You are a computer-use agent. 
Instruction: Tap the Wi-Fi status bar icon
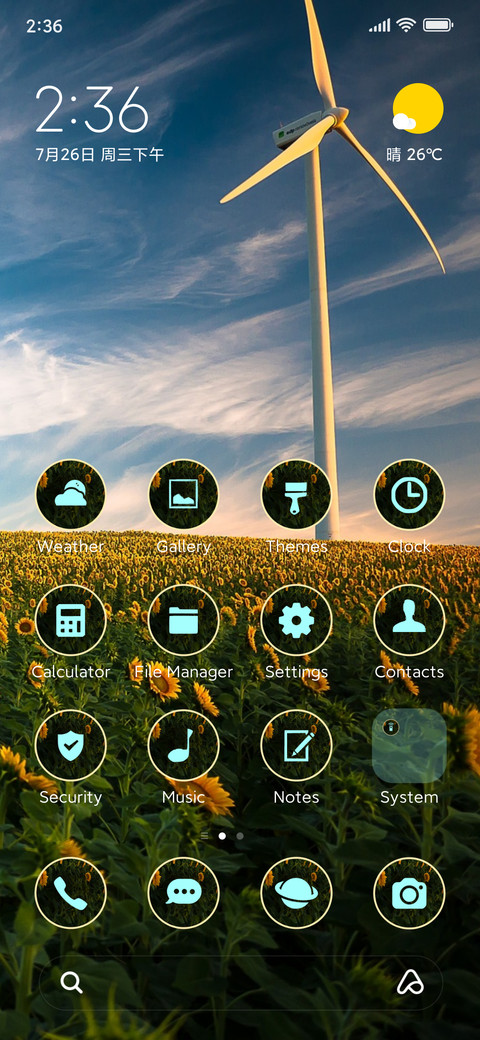406,26
